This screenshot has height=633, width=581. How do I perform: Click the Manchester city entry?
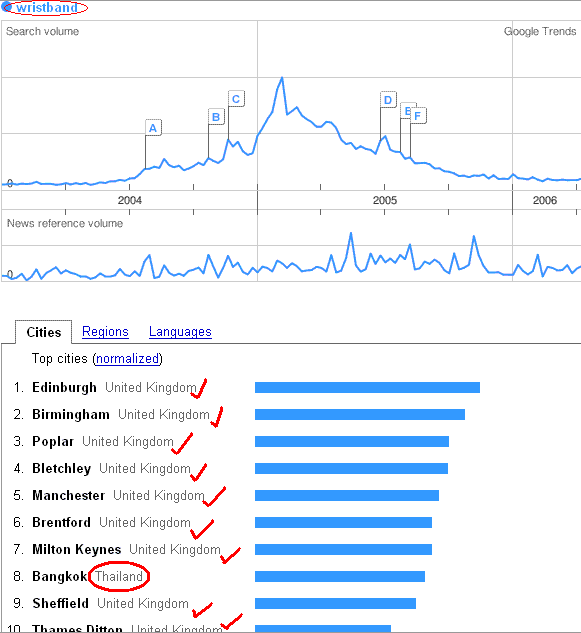69,495
